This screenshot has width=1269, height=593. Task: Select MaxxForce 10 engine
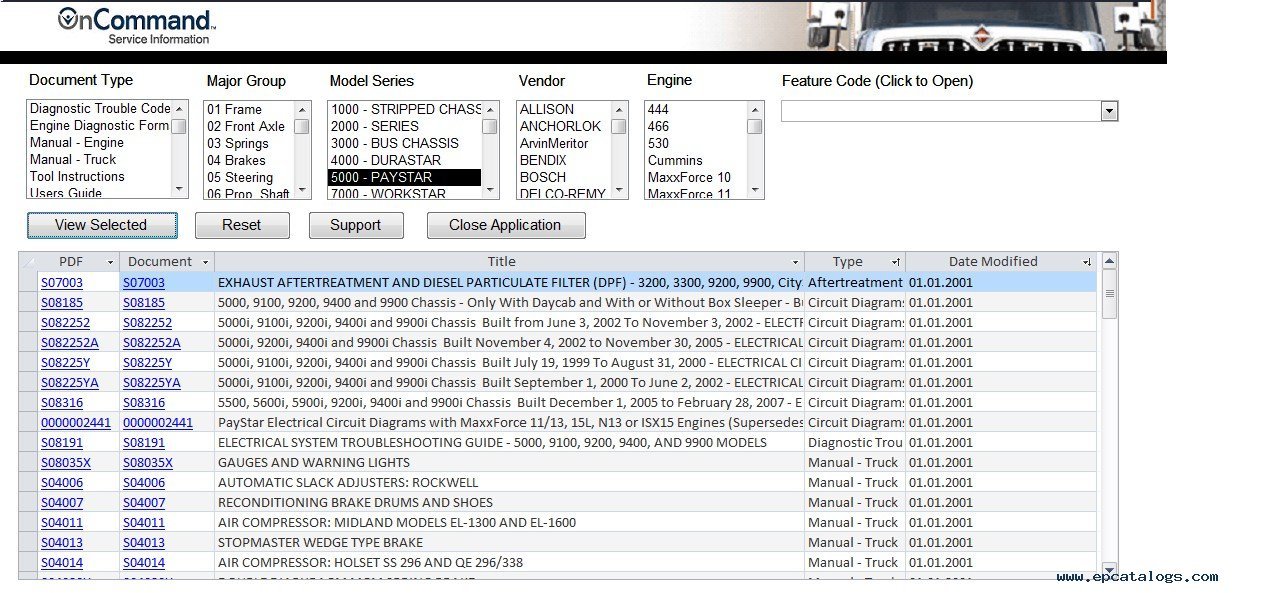click(689, 177)
